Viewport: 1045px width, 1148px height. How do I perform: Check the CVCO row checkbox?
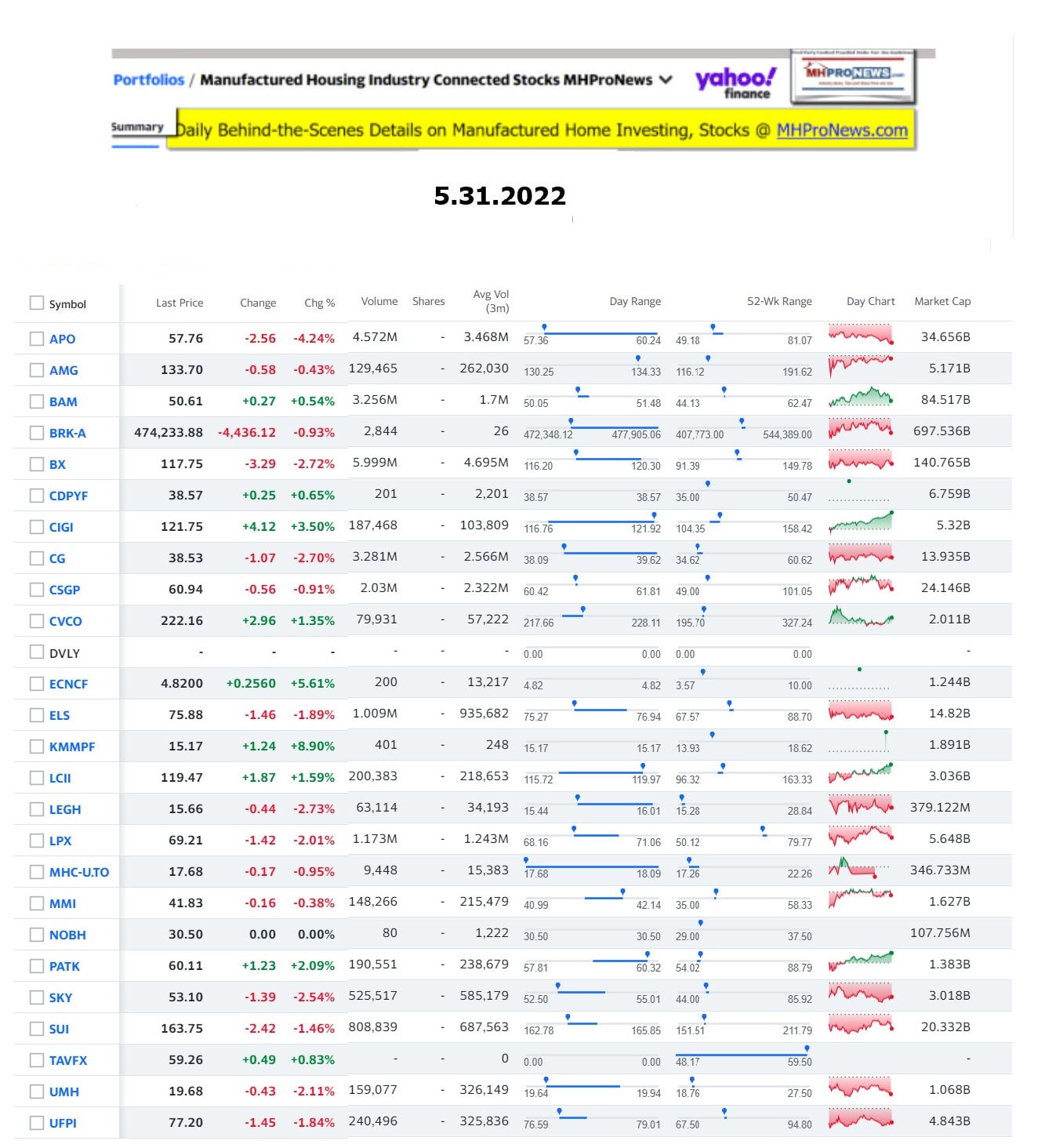click(36, 621)
